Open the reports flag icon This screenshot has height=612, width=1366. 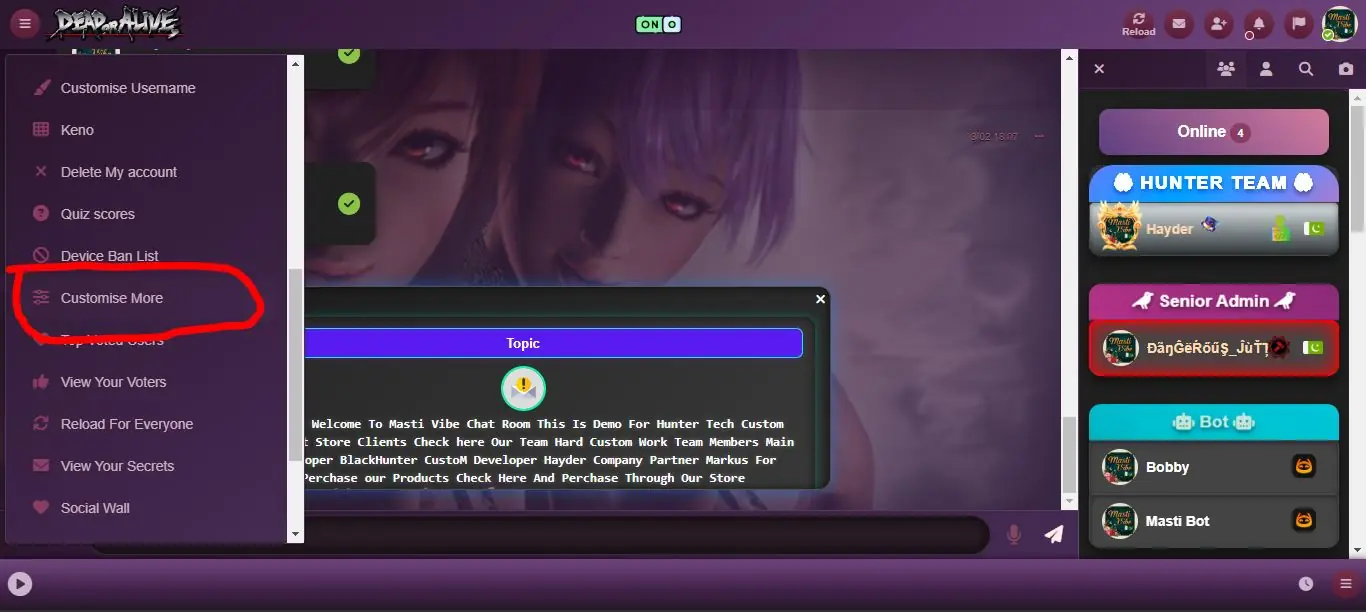[x=1298, y=24]
